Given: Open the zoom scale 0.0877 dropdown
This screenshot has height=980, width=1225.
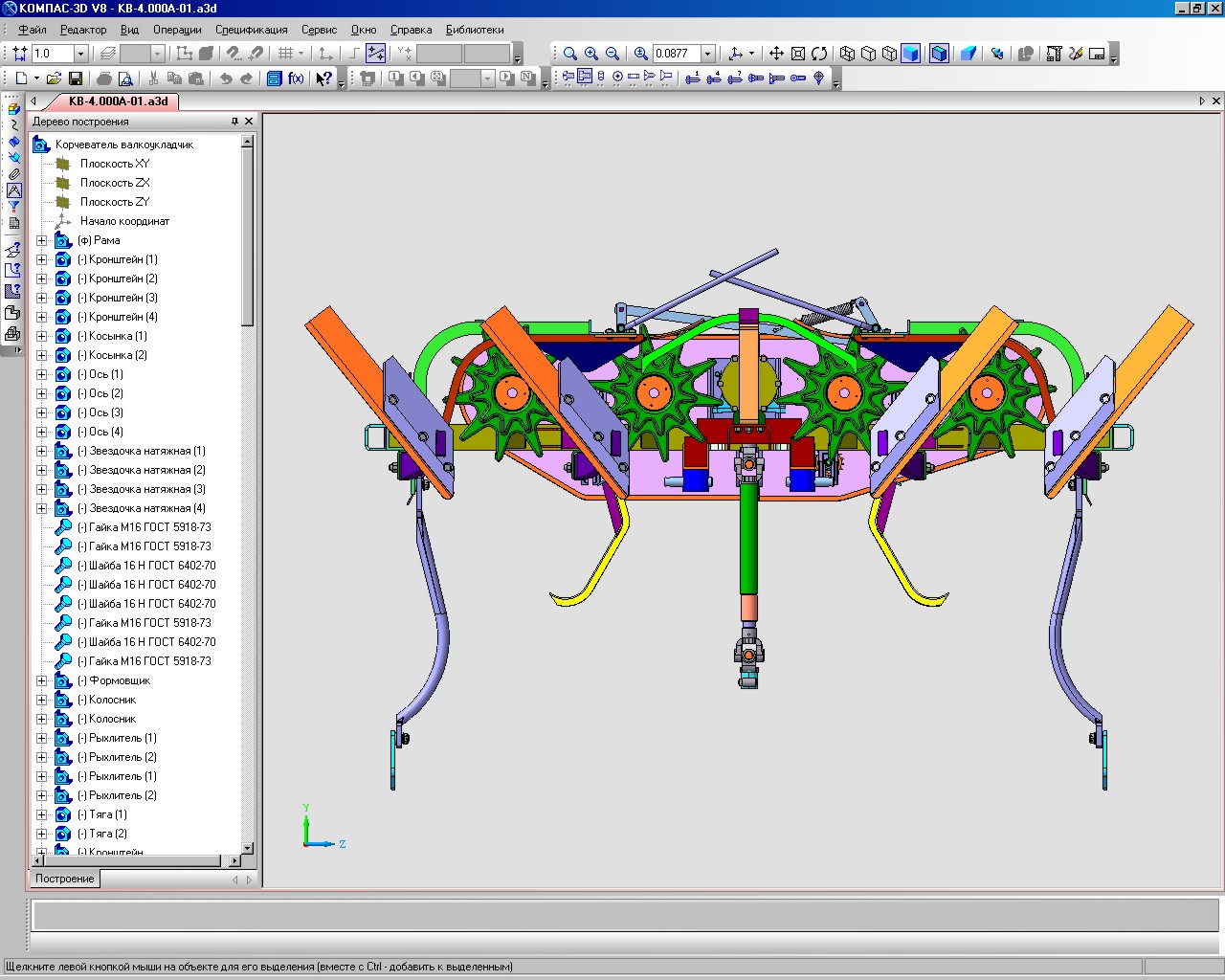Looking at the screenshot, I should click(x=708, y=54).
